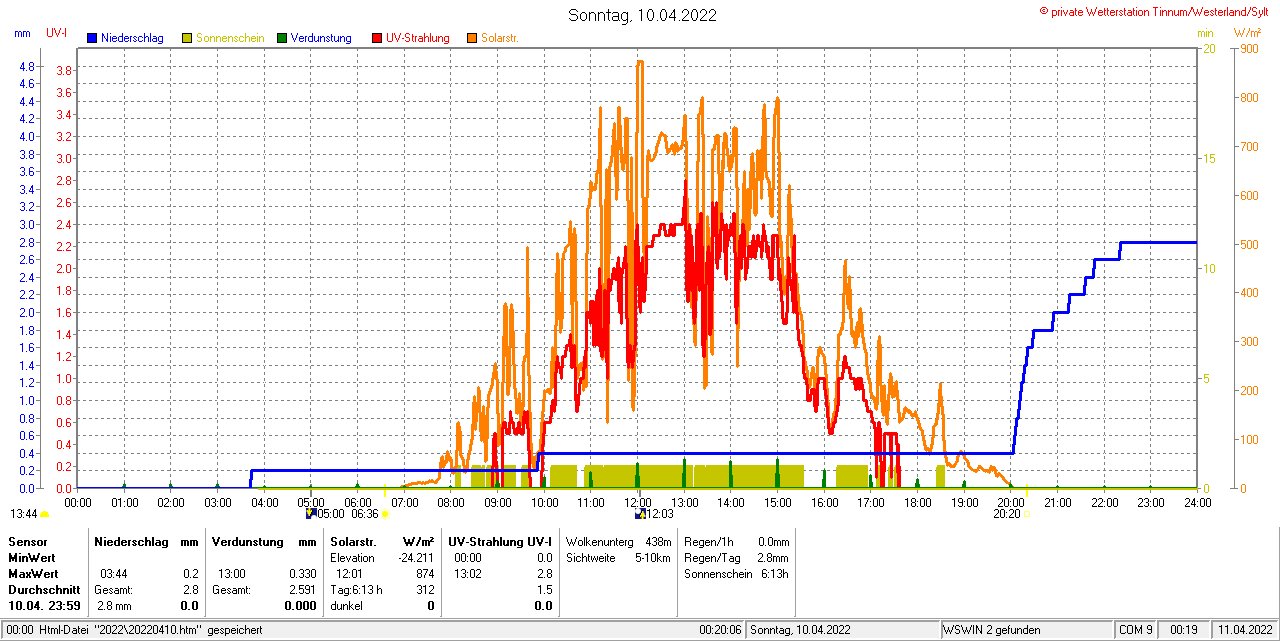This screenshot has height=641, width=1280.
Task: Click the Sensor header in the table
Action: 27,541
